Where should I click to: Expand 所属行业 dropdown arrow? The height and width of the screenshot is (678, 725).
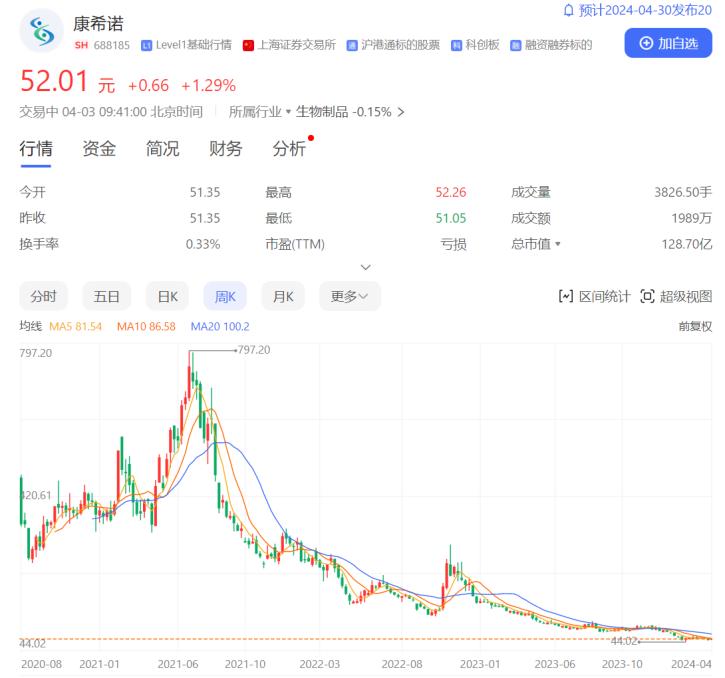[288, 112]
